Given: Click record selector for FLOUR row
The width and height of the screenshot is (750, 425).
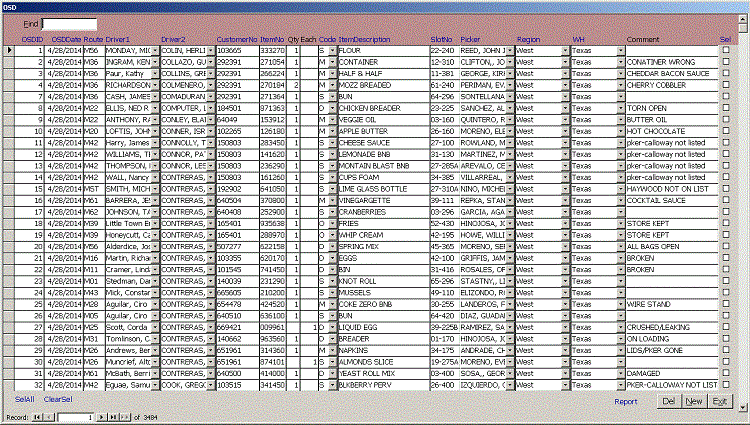Looking at the screenshot, I should (x=9, y=49).
